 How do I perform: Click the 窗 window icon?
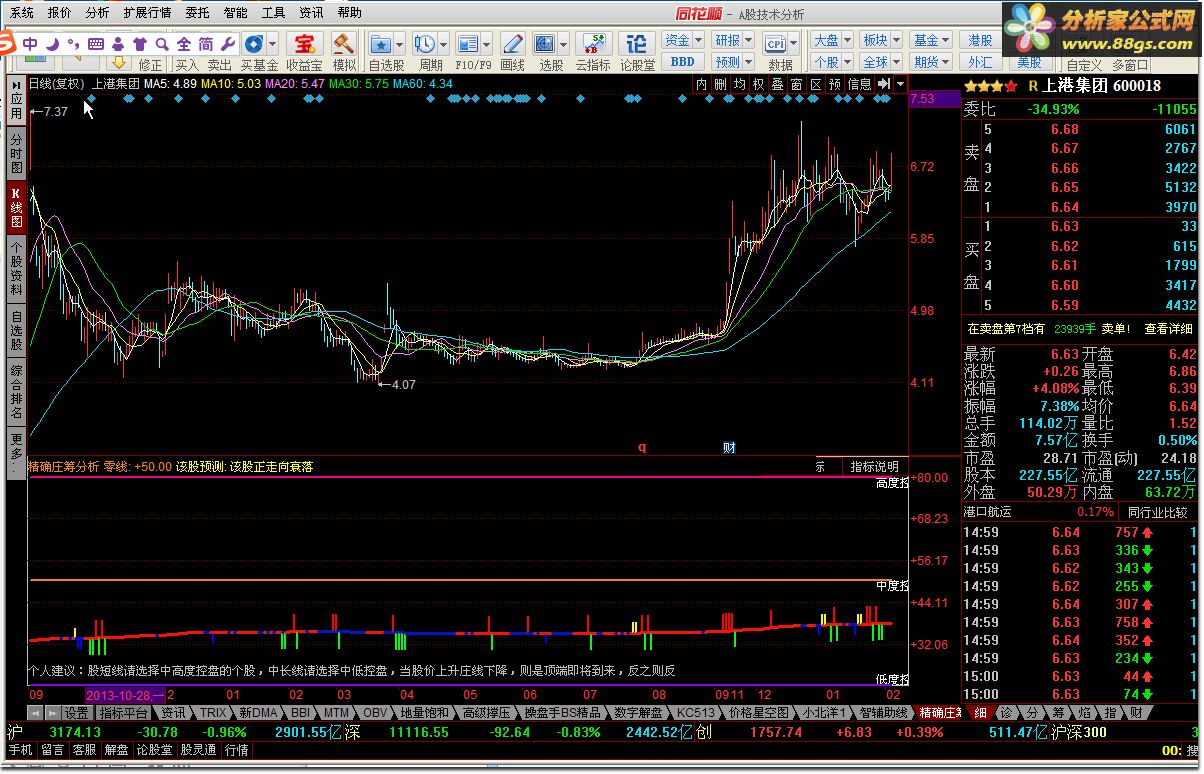click(x=796, y=85)
